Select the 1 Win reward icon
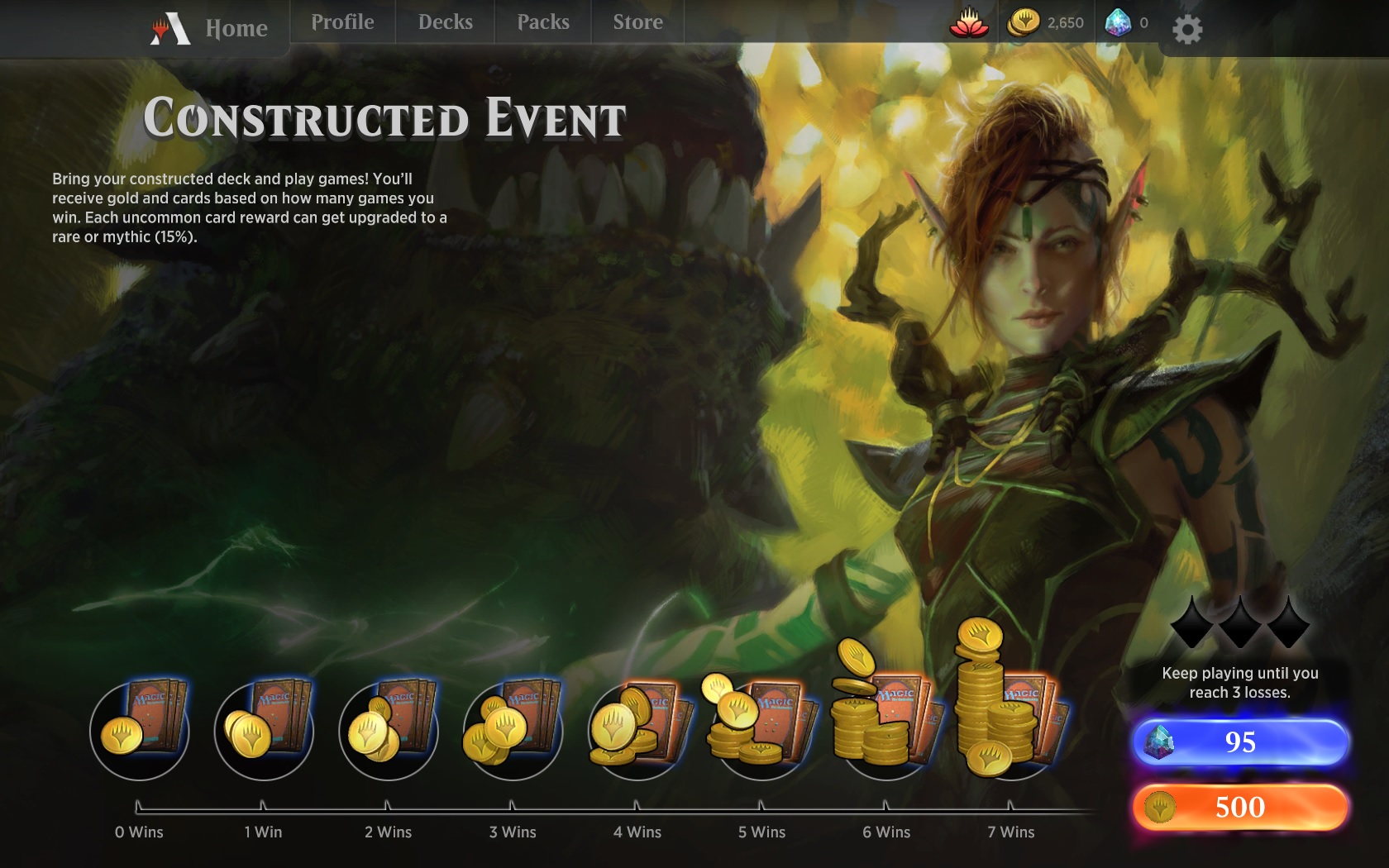 pyautogui.click(x=264, y=728)
